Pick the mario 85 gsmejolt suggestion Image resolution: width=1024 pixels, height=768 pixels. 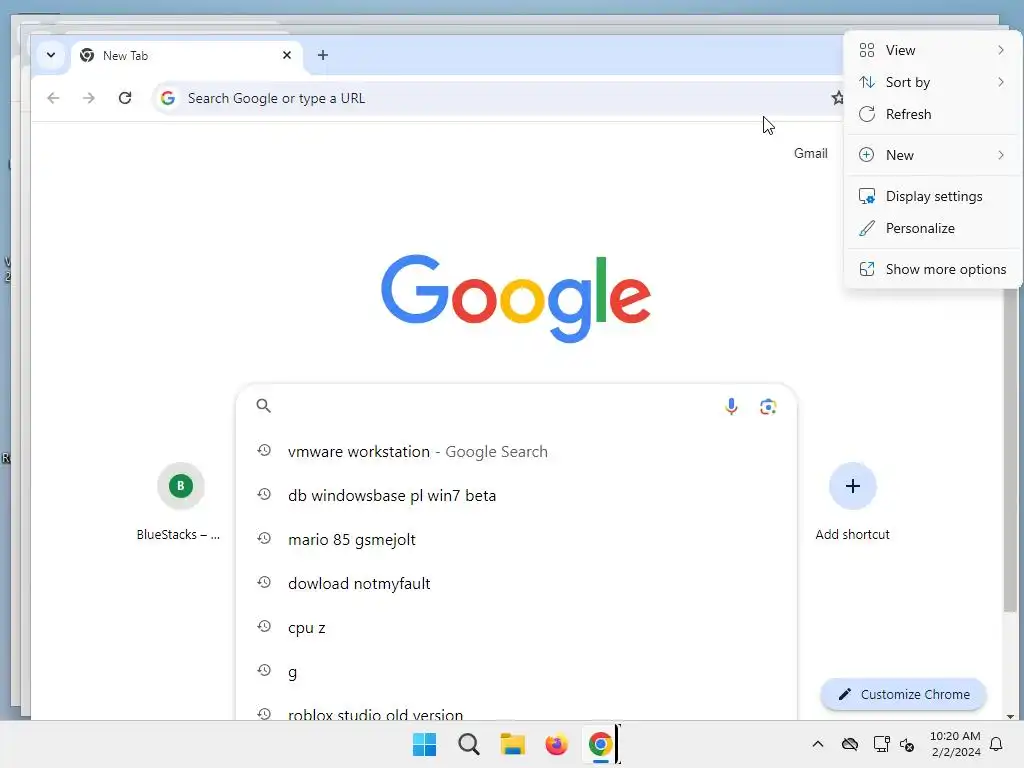pos(516,540)
